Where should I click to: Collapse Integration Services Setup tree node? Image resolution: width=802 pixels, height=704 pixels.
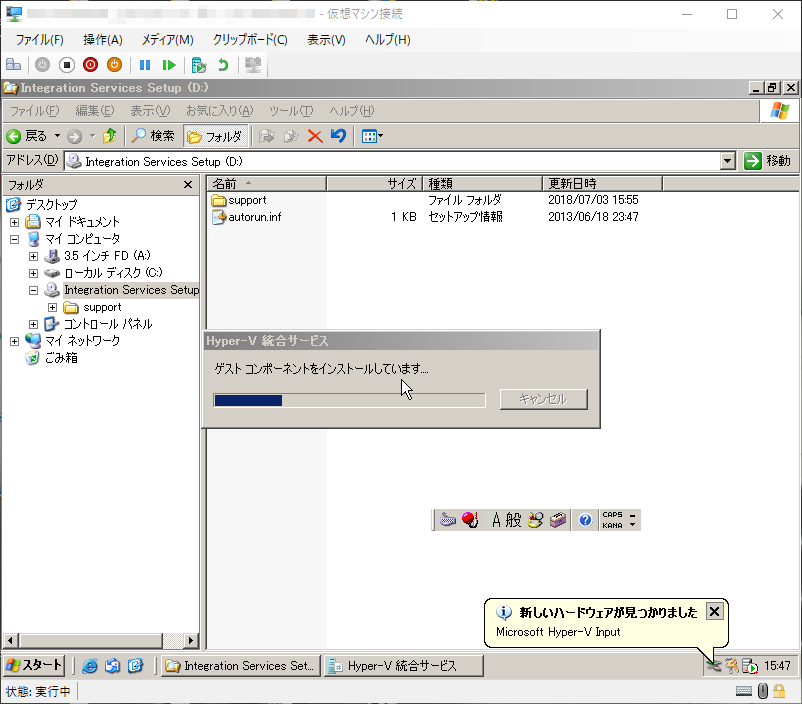33,290
